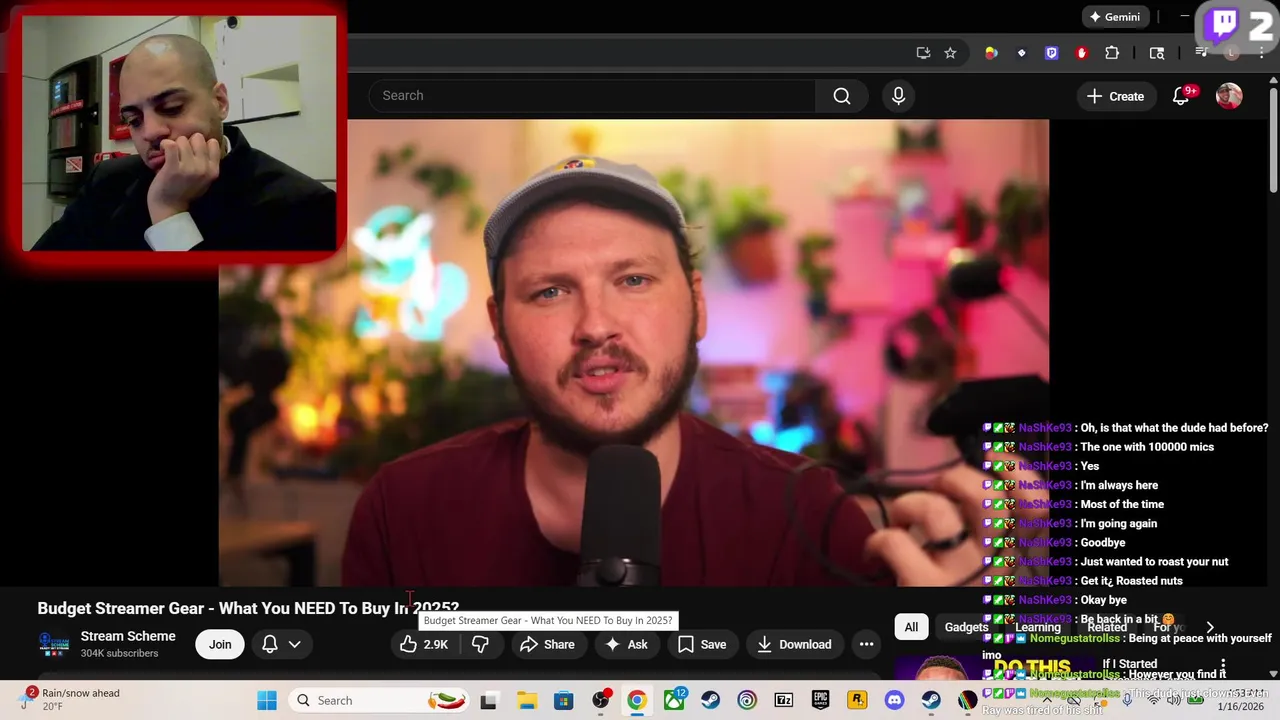Open the YouTube account avatar menu
Screen dimensions: 1280x720
(1229, 96)
